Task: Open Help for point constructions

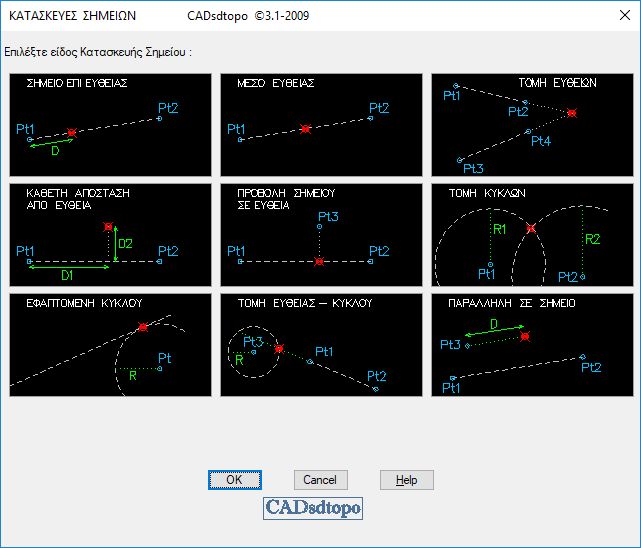Action: point(407,480)
